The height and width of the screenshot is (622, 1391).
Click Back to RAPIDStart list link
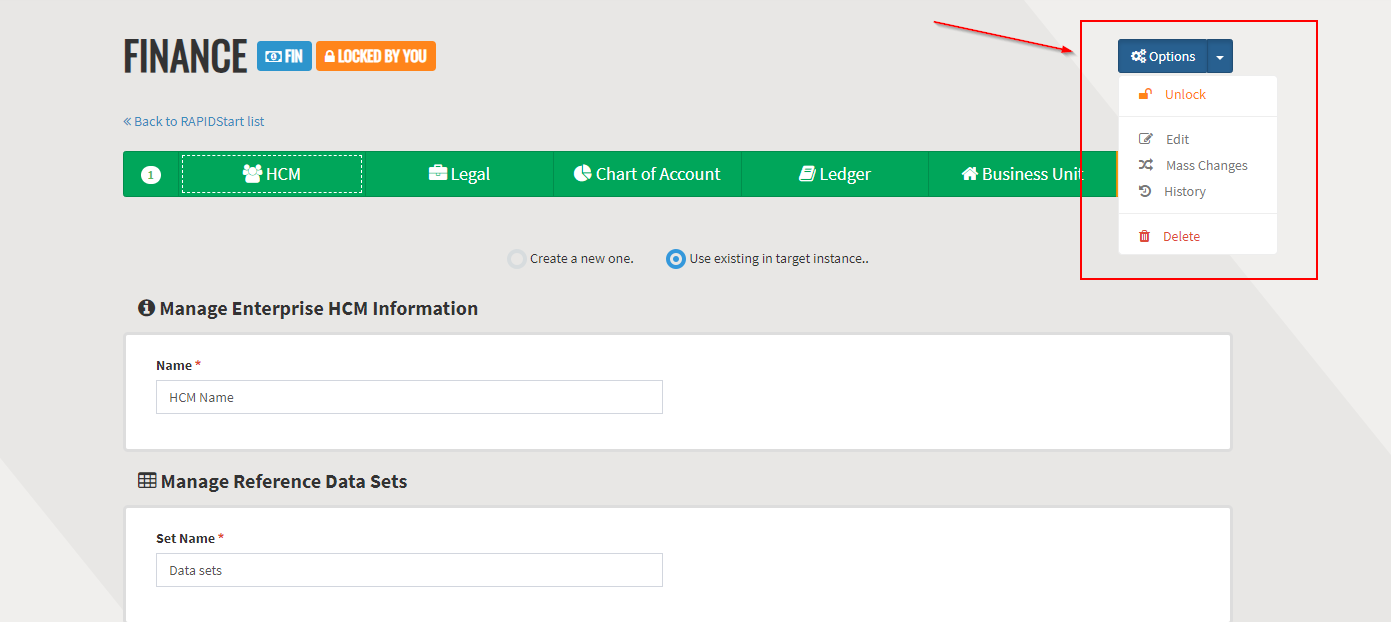(x=194, y=122)
